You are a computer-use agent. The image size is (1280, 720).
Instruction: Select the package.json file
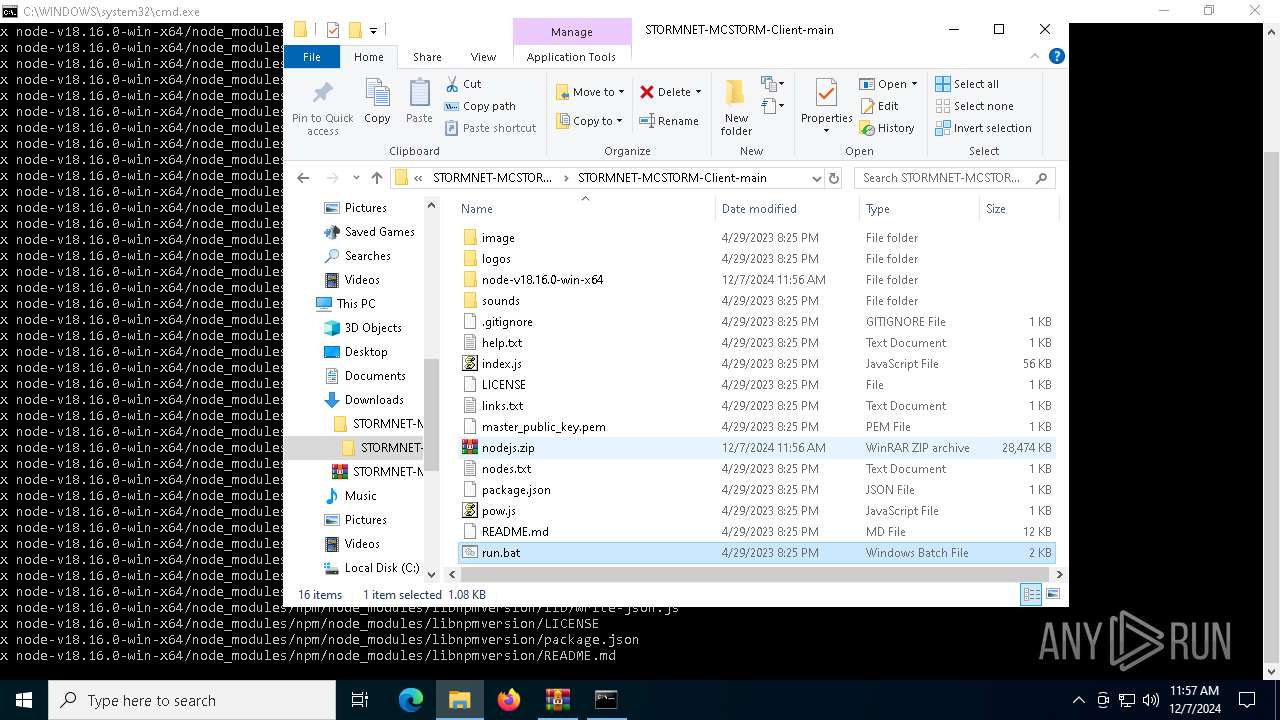point(756,490)
